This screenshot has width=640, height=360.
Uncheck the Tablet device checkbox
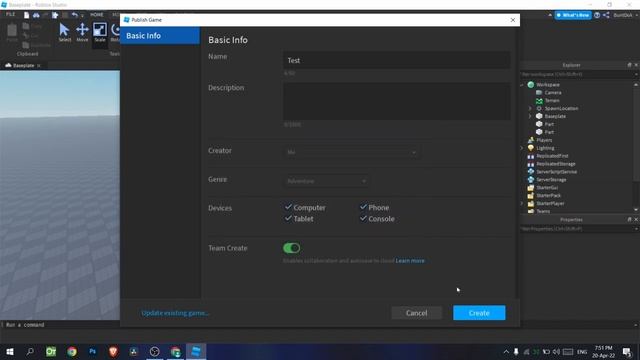(x=289, y=218)
